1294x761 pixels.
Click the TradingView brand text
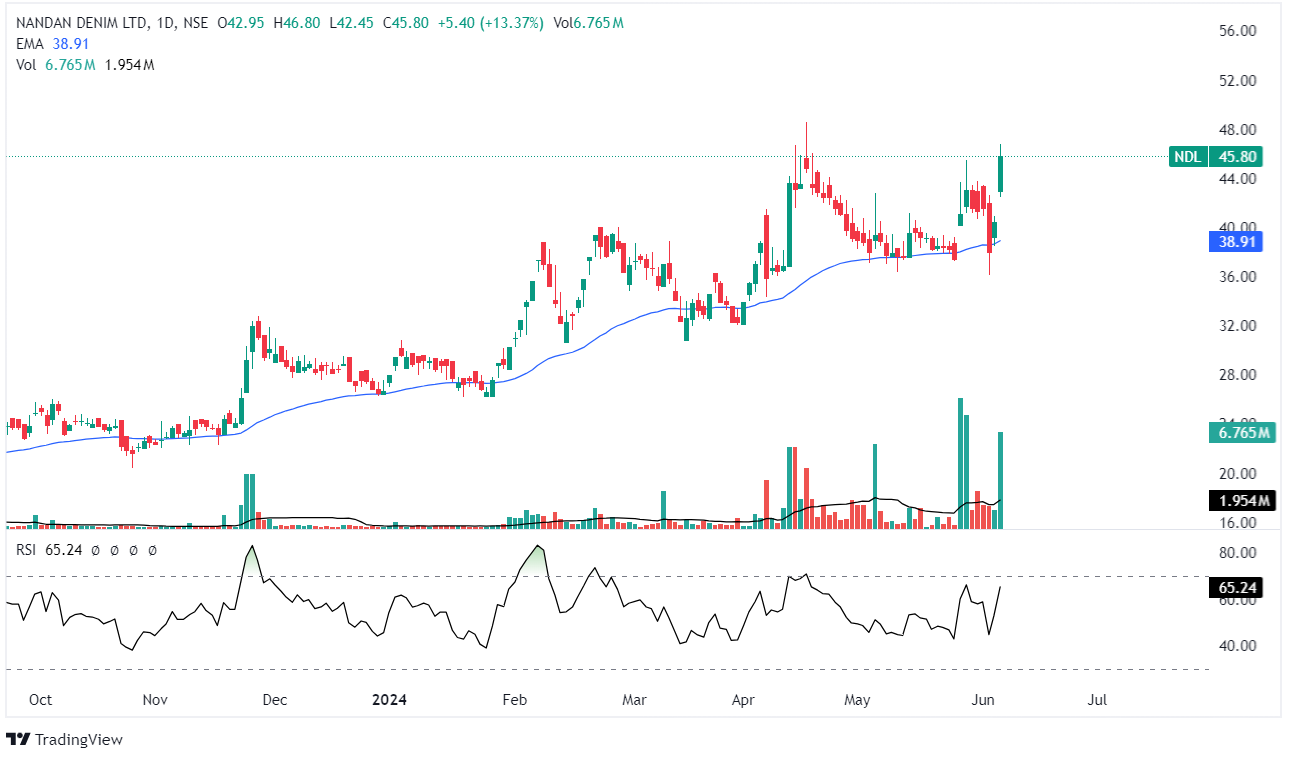78,739
